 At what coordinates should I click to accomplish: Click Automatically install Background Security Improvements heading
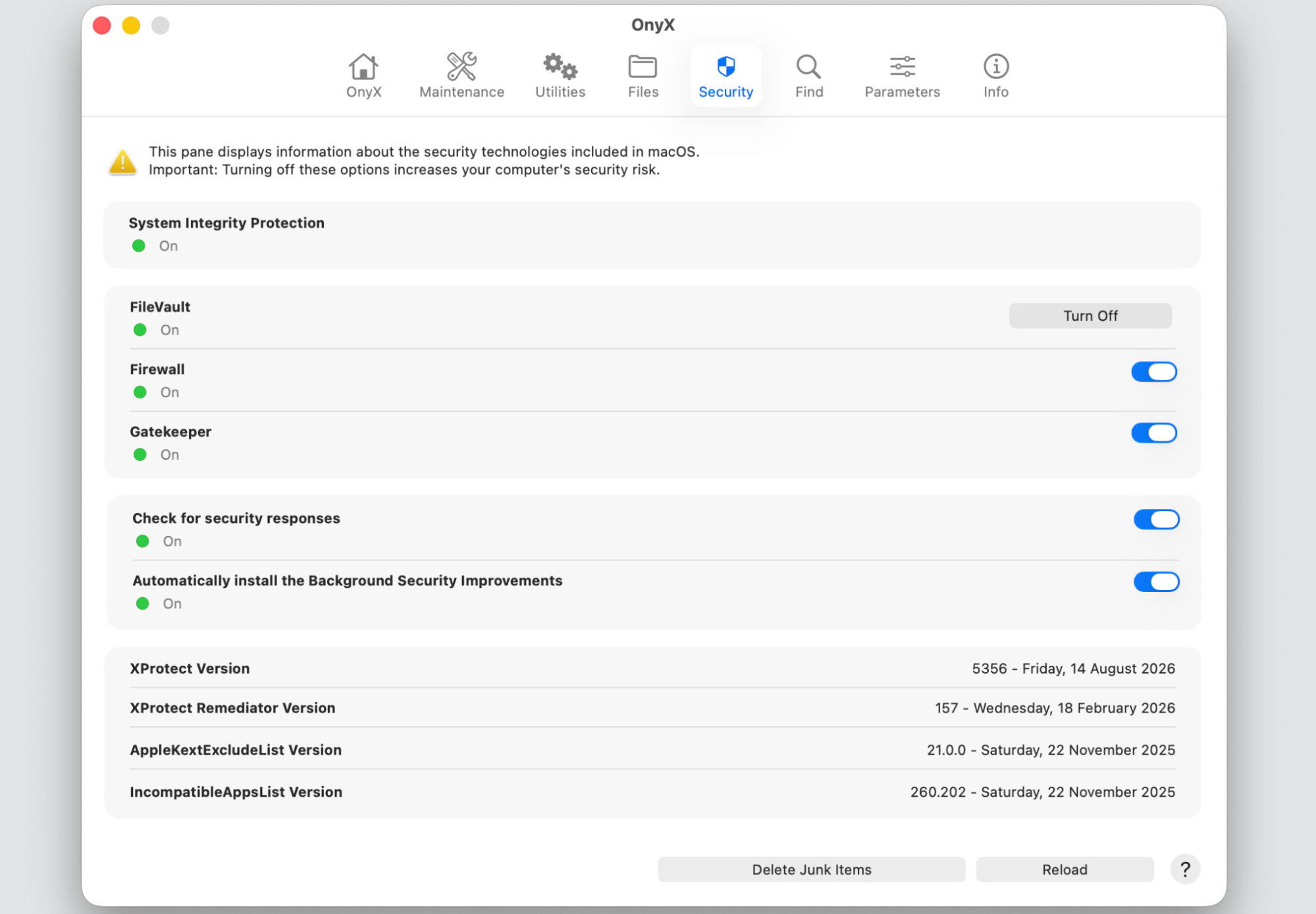(348, 581)
